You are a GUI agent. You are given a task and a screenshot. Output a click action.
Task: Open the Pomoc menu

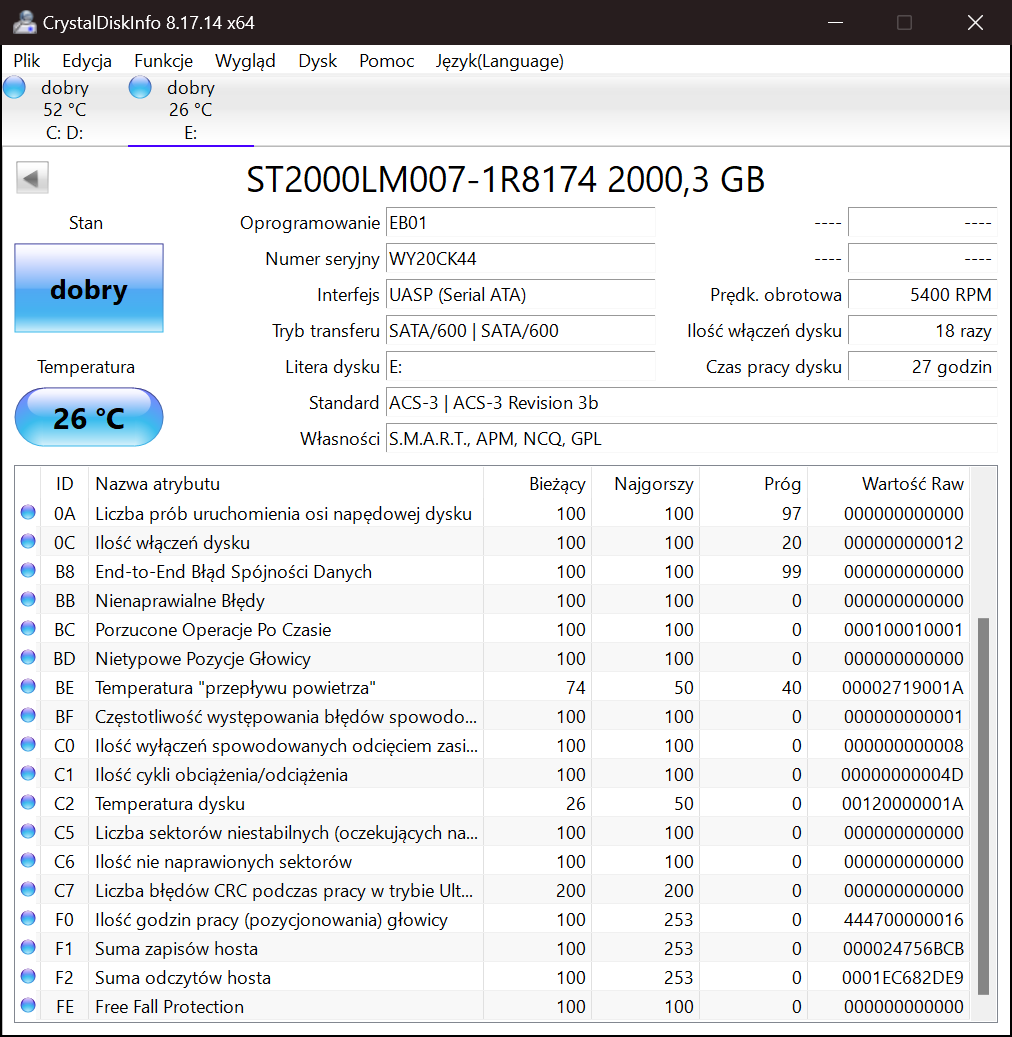coord(386,61)
